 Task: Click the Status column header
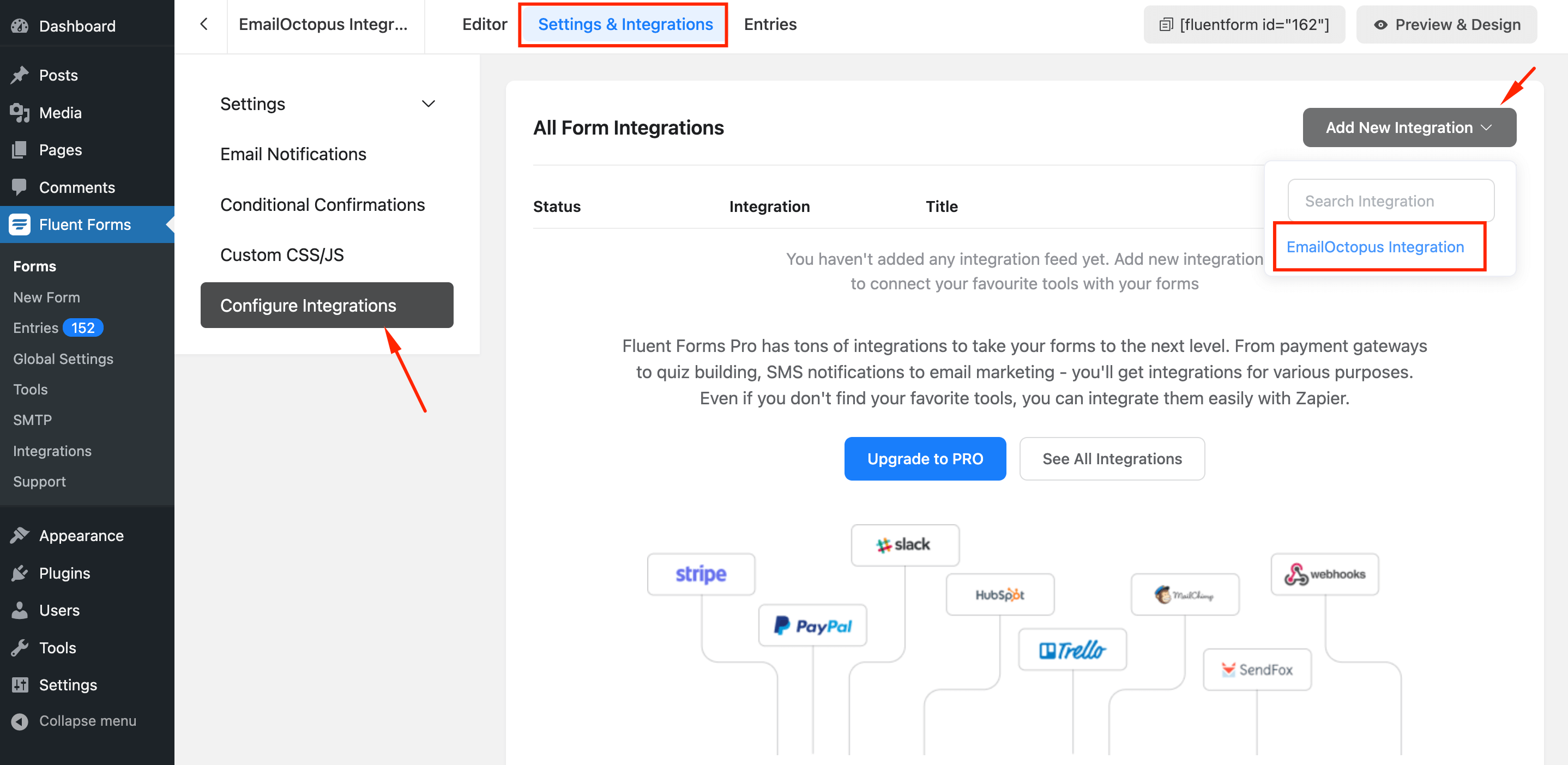556,207
